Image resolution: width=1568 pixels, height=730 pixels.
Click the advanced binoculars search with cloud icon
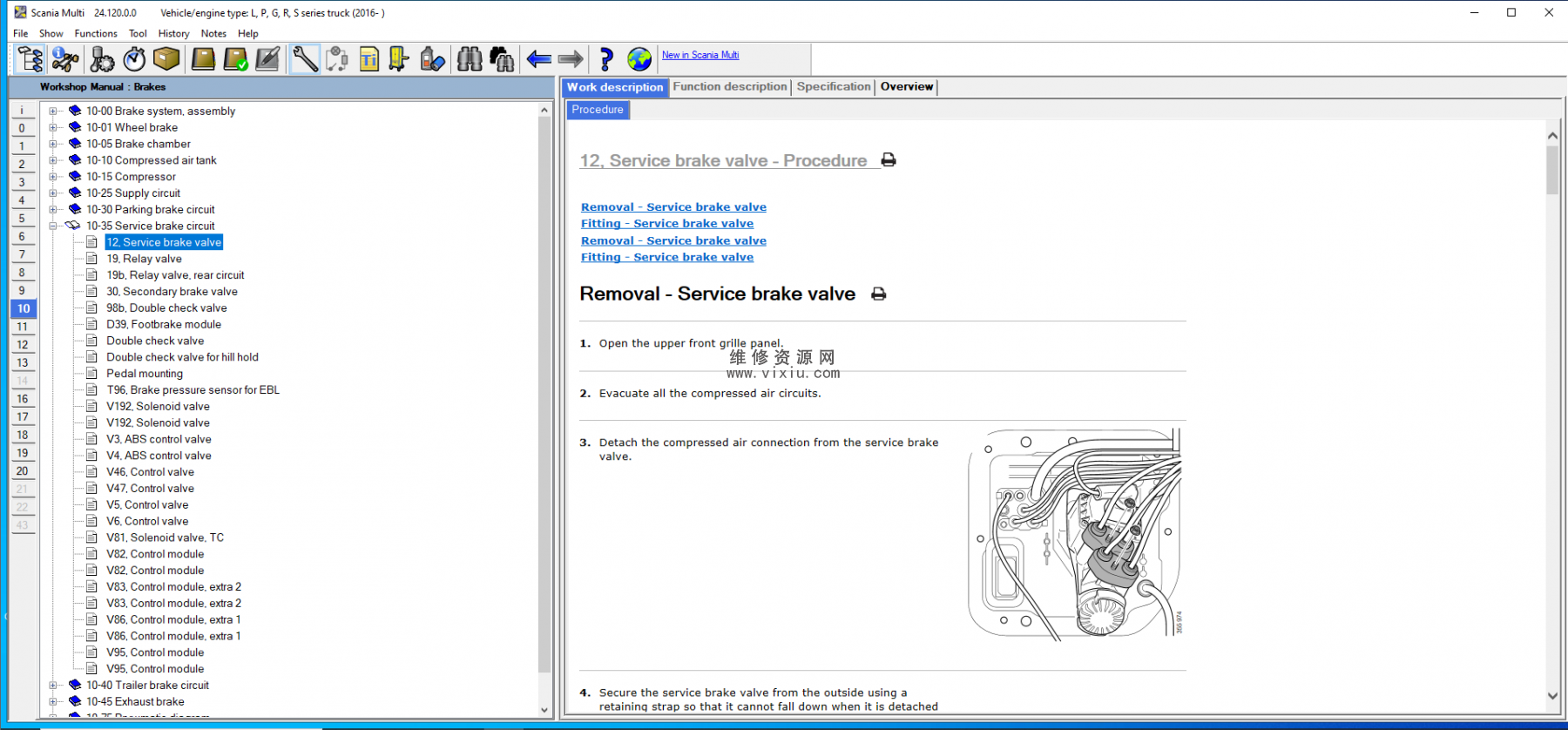tap(502, 59)
